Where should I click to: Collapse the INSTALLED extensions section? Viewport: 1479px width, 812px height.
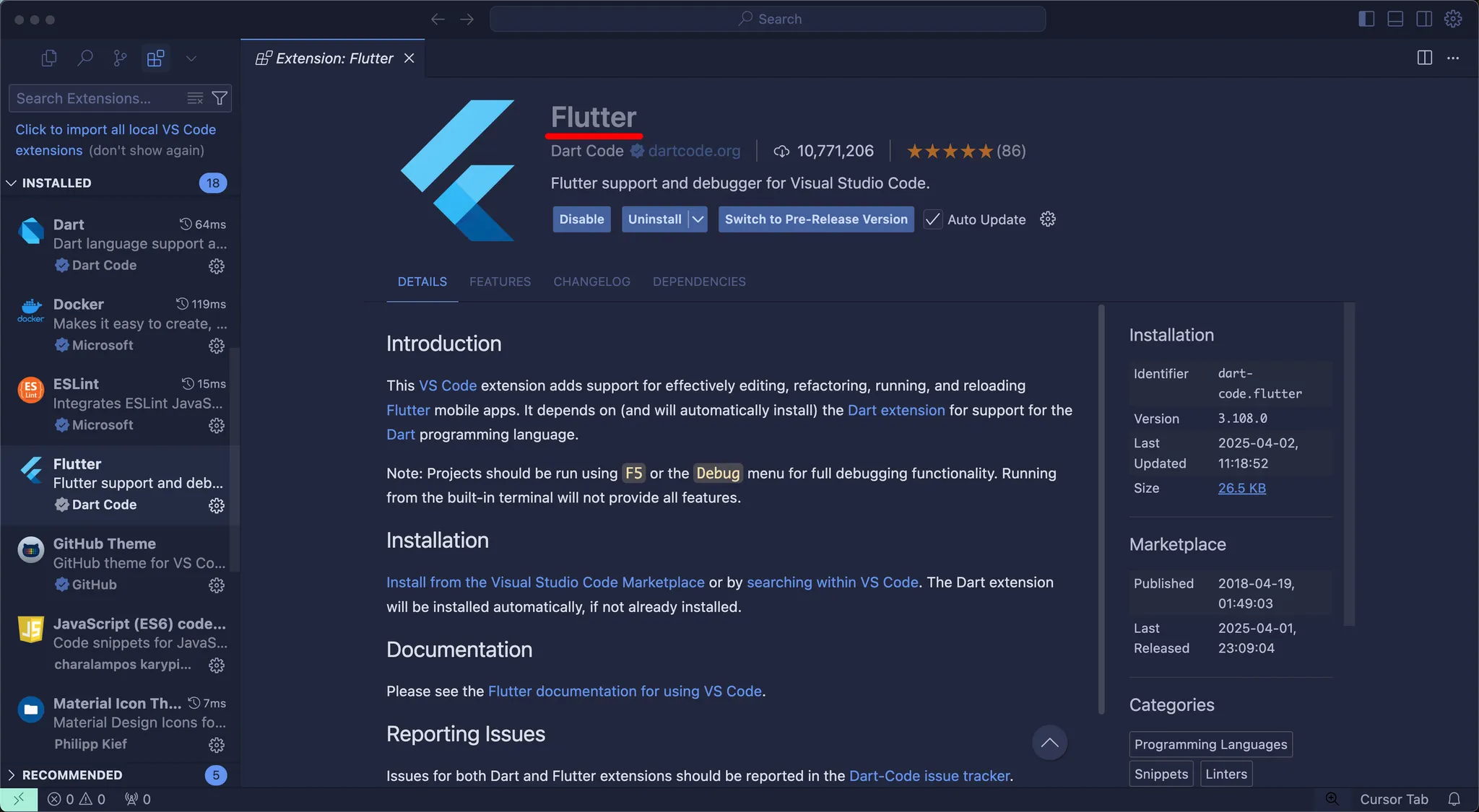tap(12, 183)
